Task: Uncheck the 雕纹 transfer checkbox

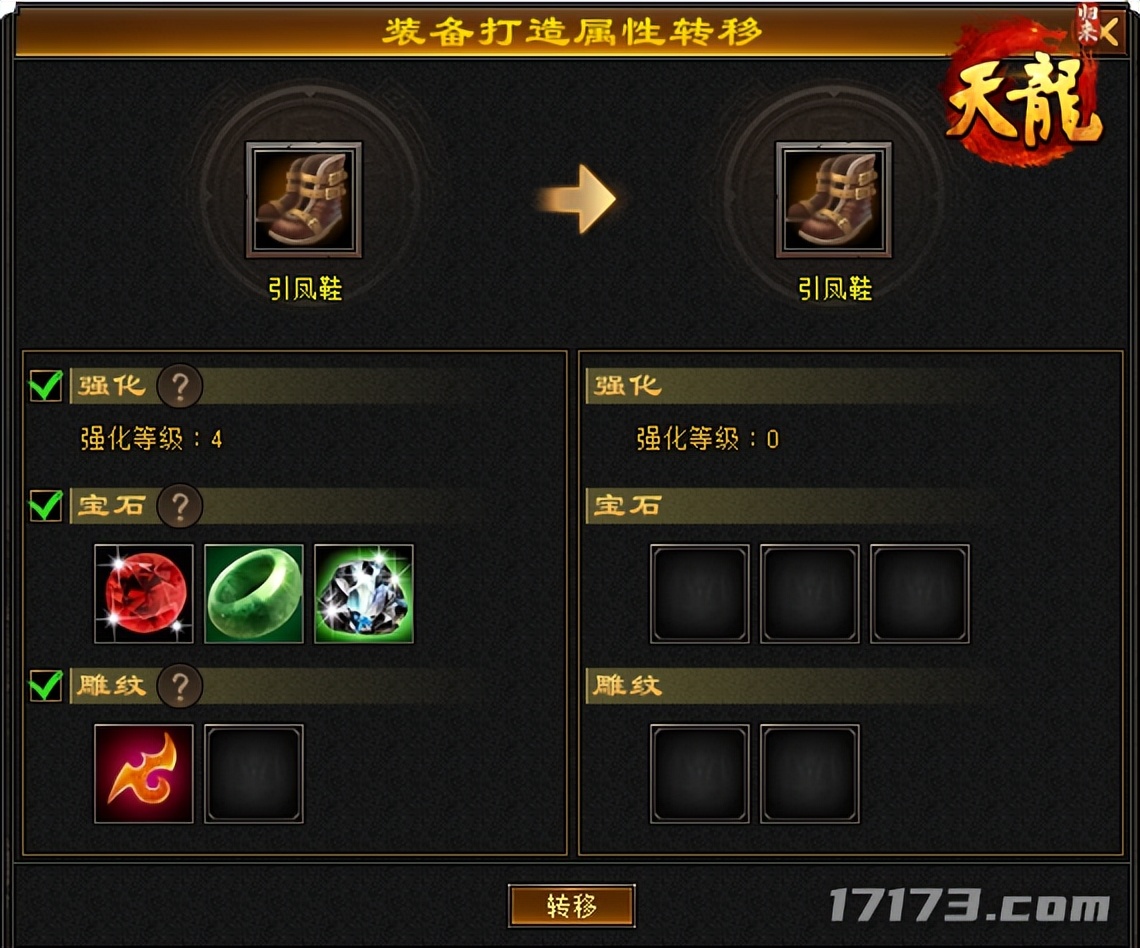Action: [46, 686]
